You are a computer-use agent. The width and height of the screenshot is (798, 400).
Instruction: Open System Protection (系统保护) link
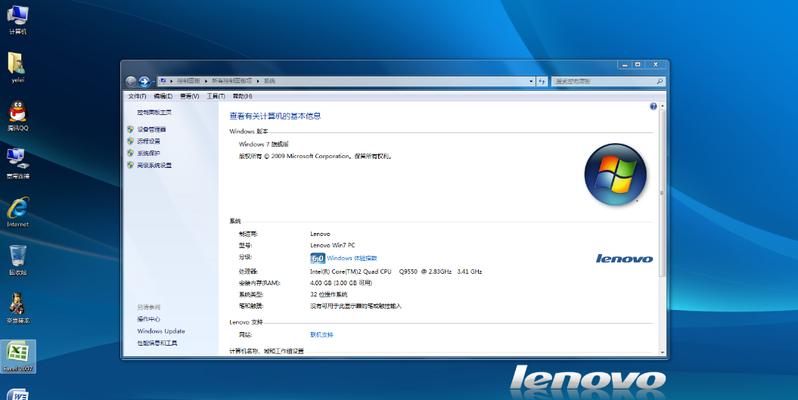(149, 153)
